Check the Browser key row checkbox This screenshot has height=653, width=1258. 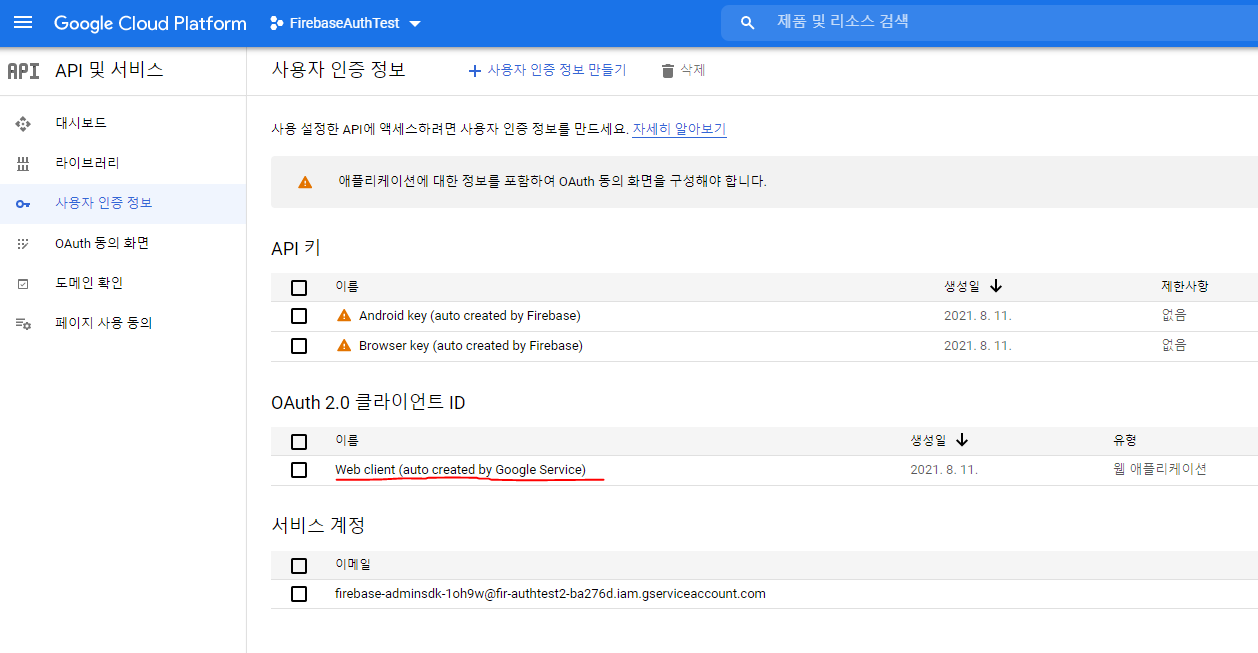(299, 346)
